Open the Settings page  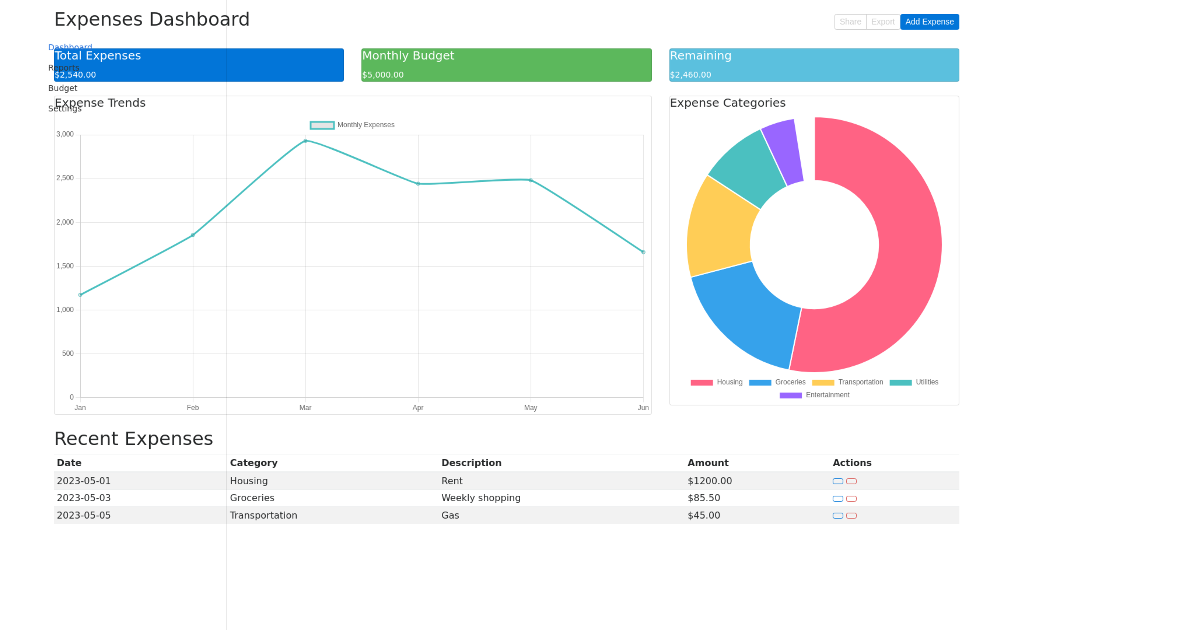64,108
